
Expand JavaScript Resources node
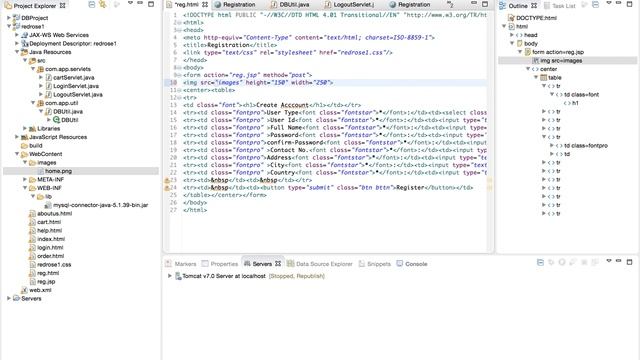(17, 137)
